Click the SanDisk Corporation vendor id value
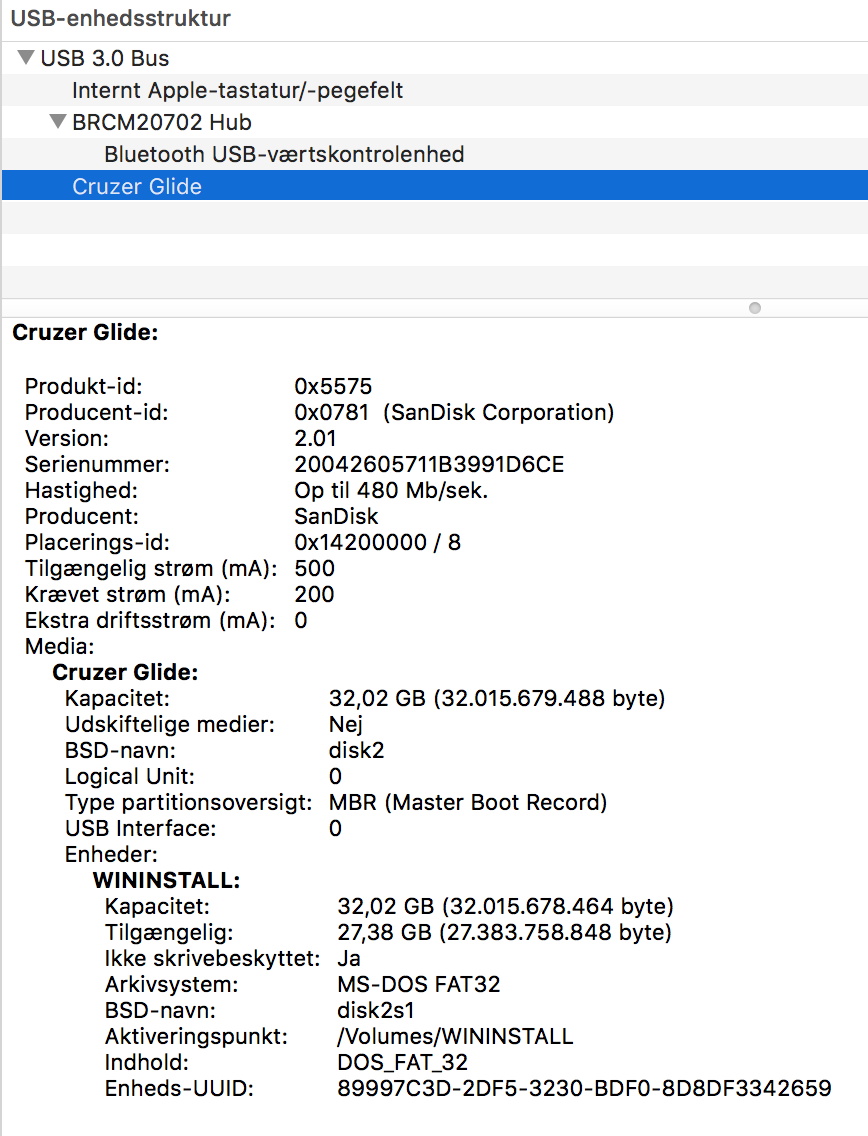Image resolution: width=868 pixels, height=1136 pixels. pos(454,412)
